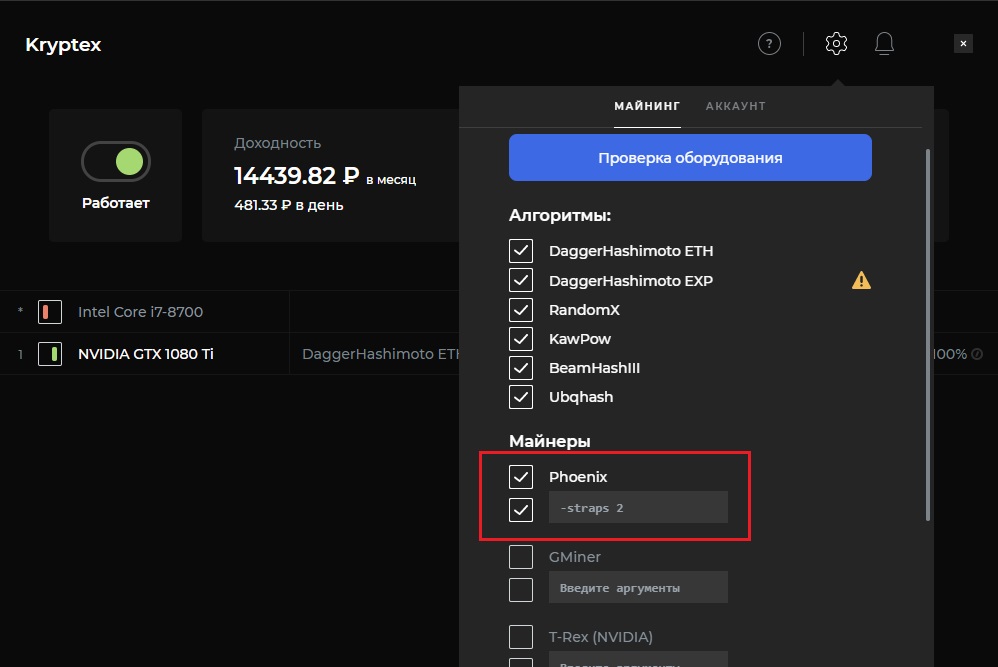This screenshot has width=998, height=667.
Task: Select the NVIDIA GTX 1080 Ti device row
Action: tap(229, 354)
